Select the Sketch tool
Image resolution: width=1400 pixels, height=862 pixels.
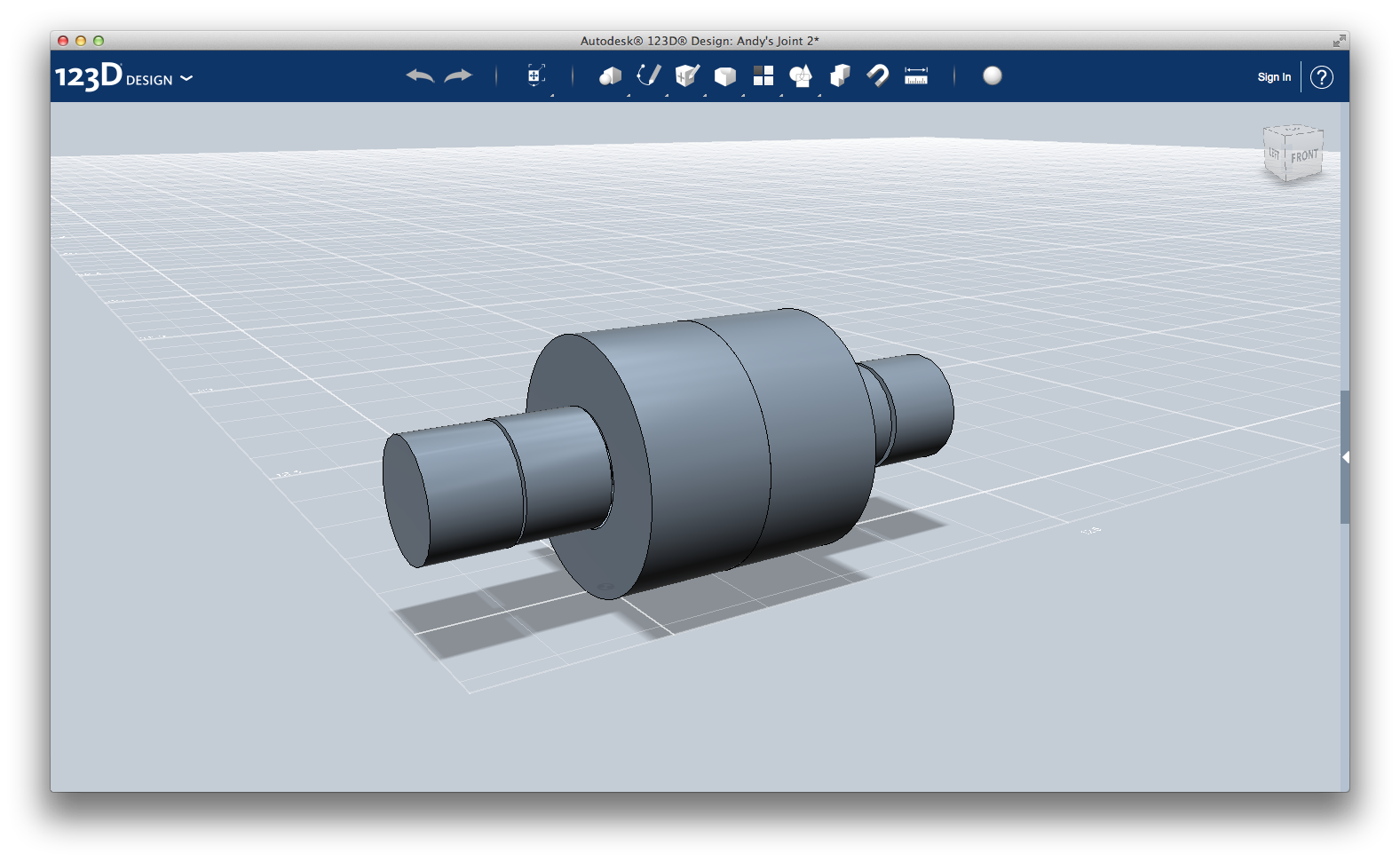tap(649, 75)
